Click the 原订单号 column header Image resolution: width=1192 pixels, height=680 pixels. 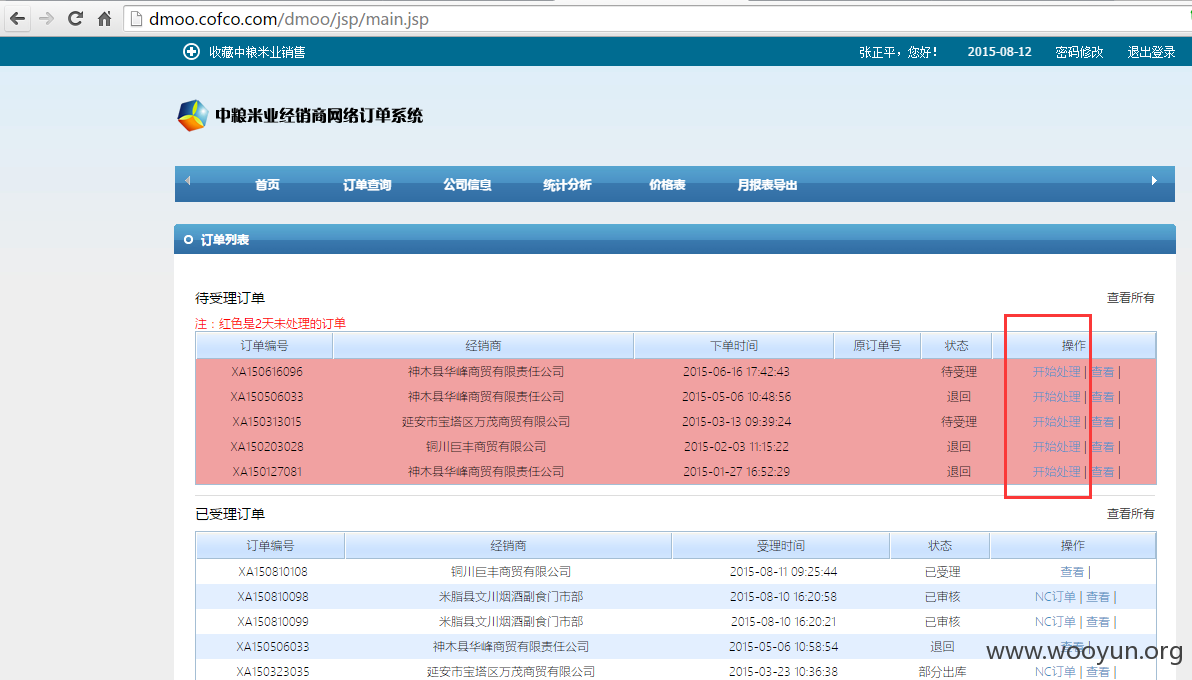(x=877, y=345)
